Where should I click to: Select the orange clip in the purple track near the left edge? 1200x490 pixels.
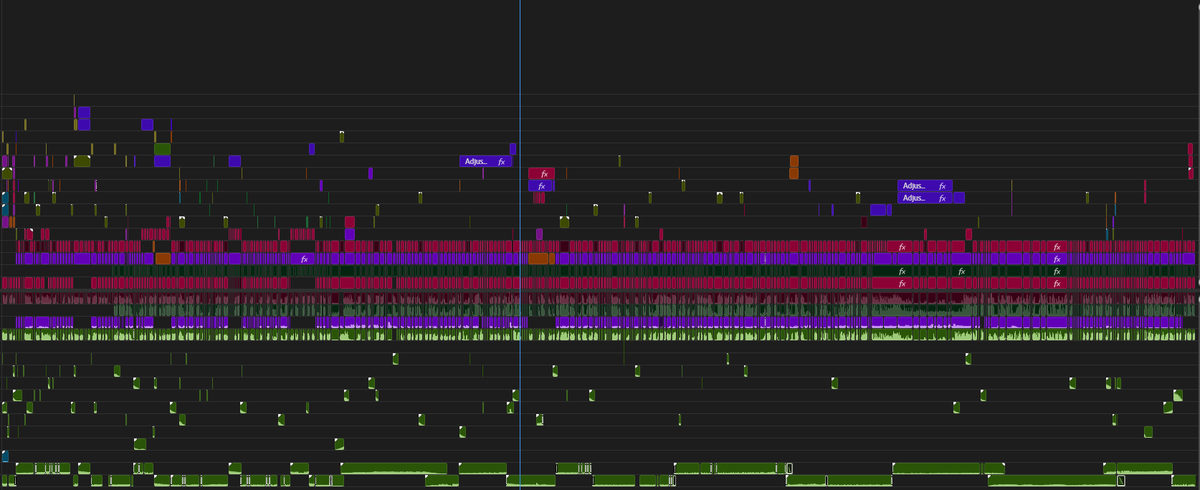(x=163, y=258)
